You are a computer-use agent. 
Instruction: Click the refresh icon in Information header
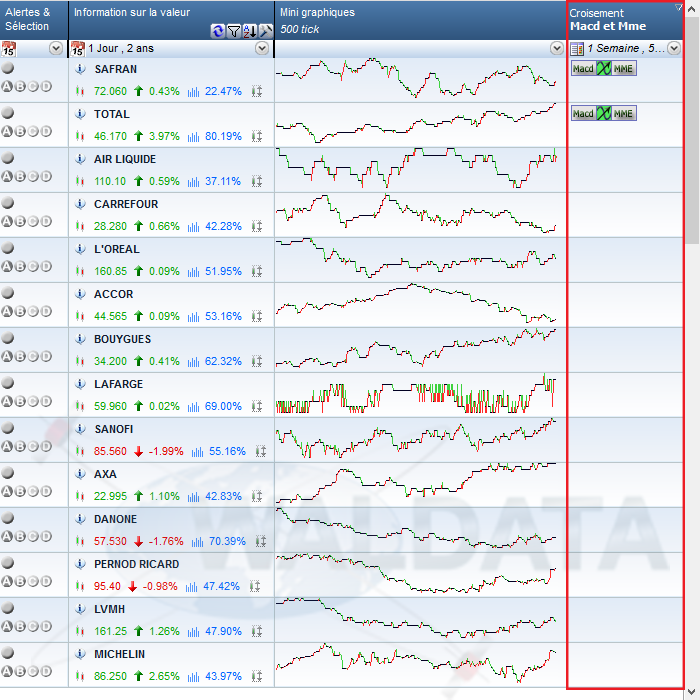[217, 31]
